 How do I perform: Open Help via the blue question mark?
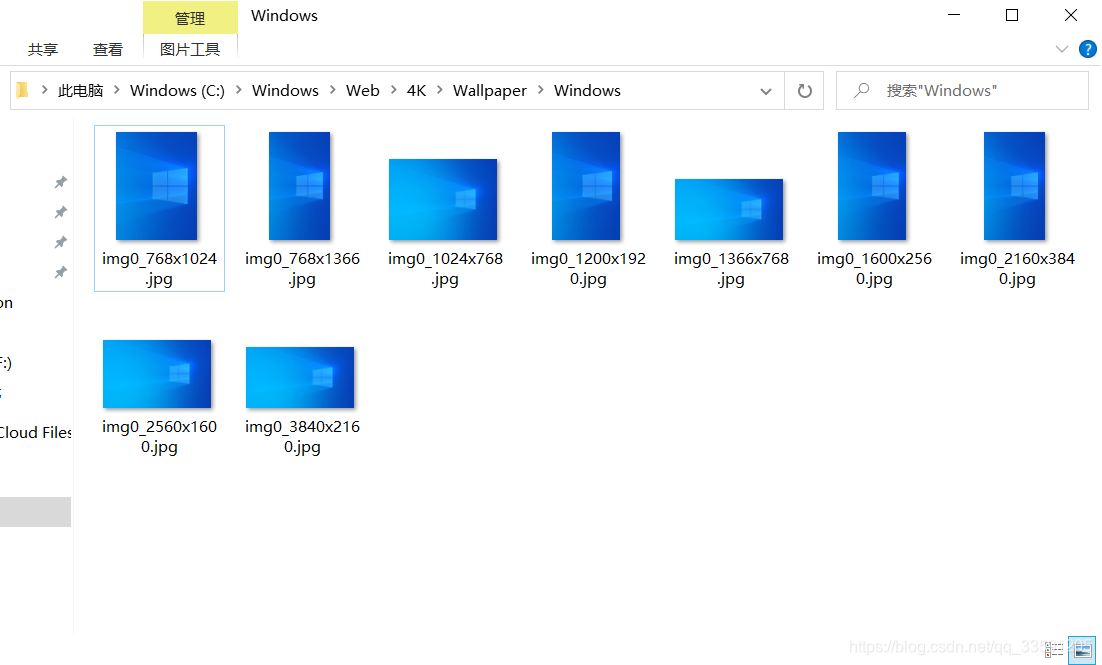[x=1087, y=49]
